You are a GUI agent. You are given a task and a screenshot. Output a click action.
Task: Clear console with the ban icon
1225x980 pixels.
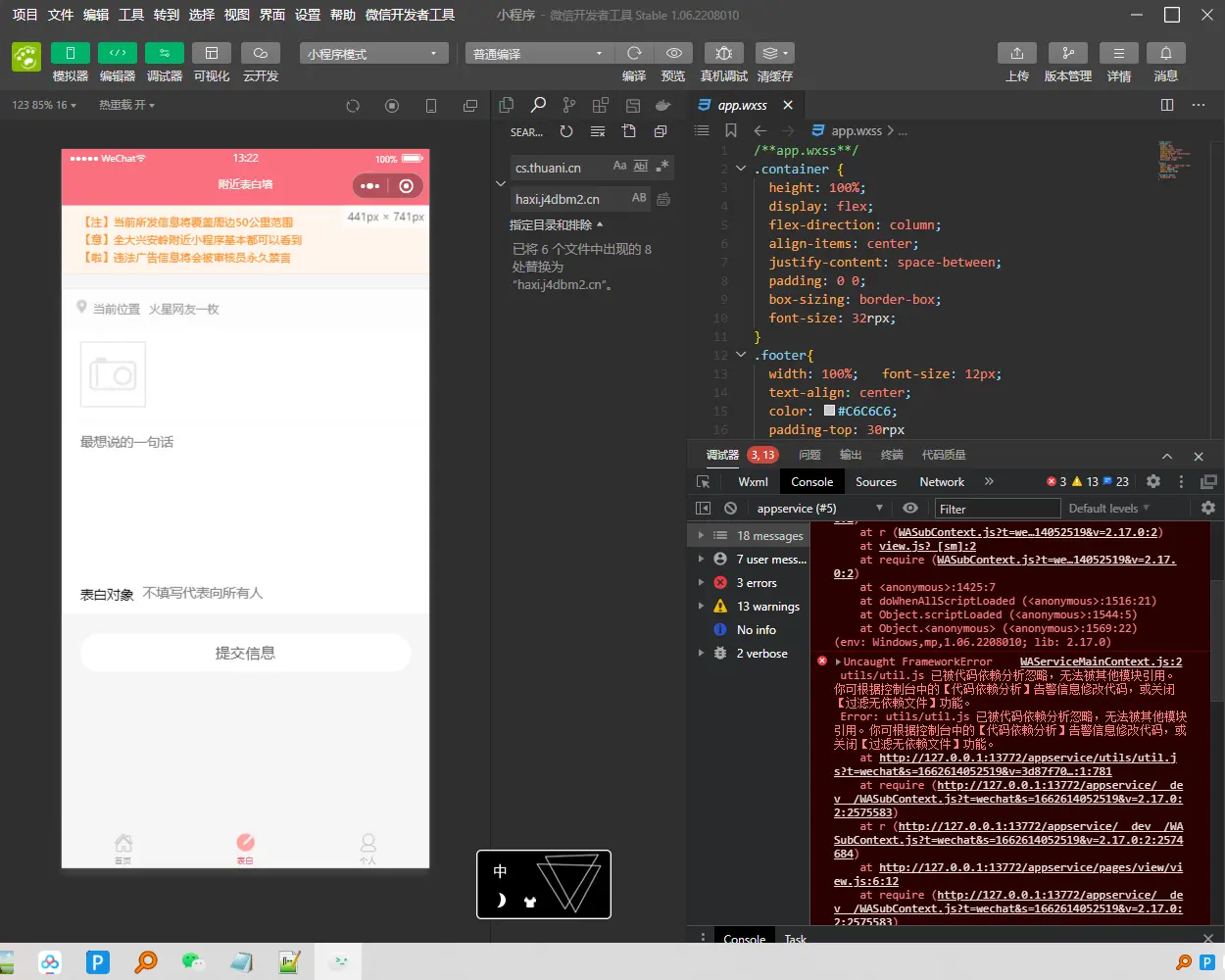tap(730, 508)
